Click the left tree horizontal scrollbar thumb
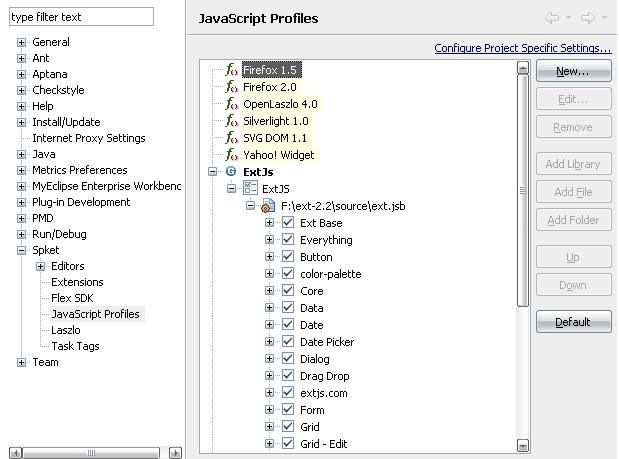The width and height of the screenshot is (619, 459). (91, 452)
